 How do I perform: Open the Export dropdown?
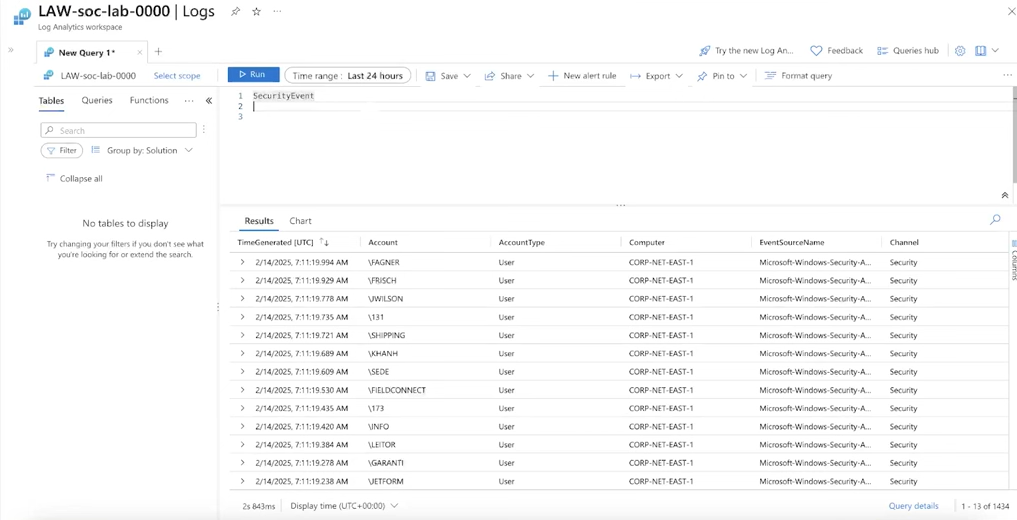click(656, 76)
